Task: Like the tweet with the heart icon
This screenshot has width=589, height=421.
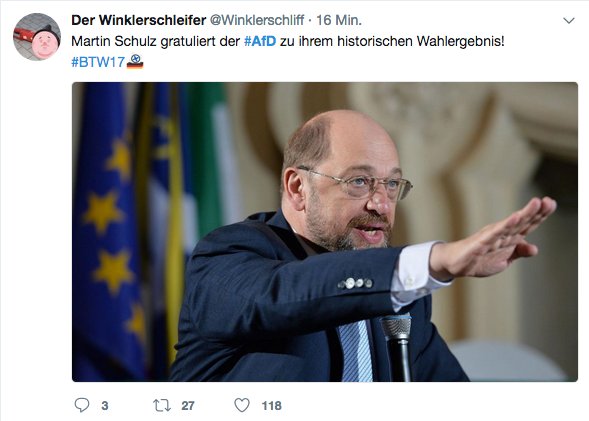Action: click(242, 405)
